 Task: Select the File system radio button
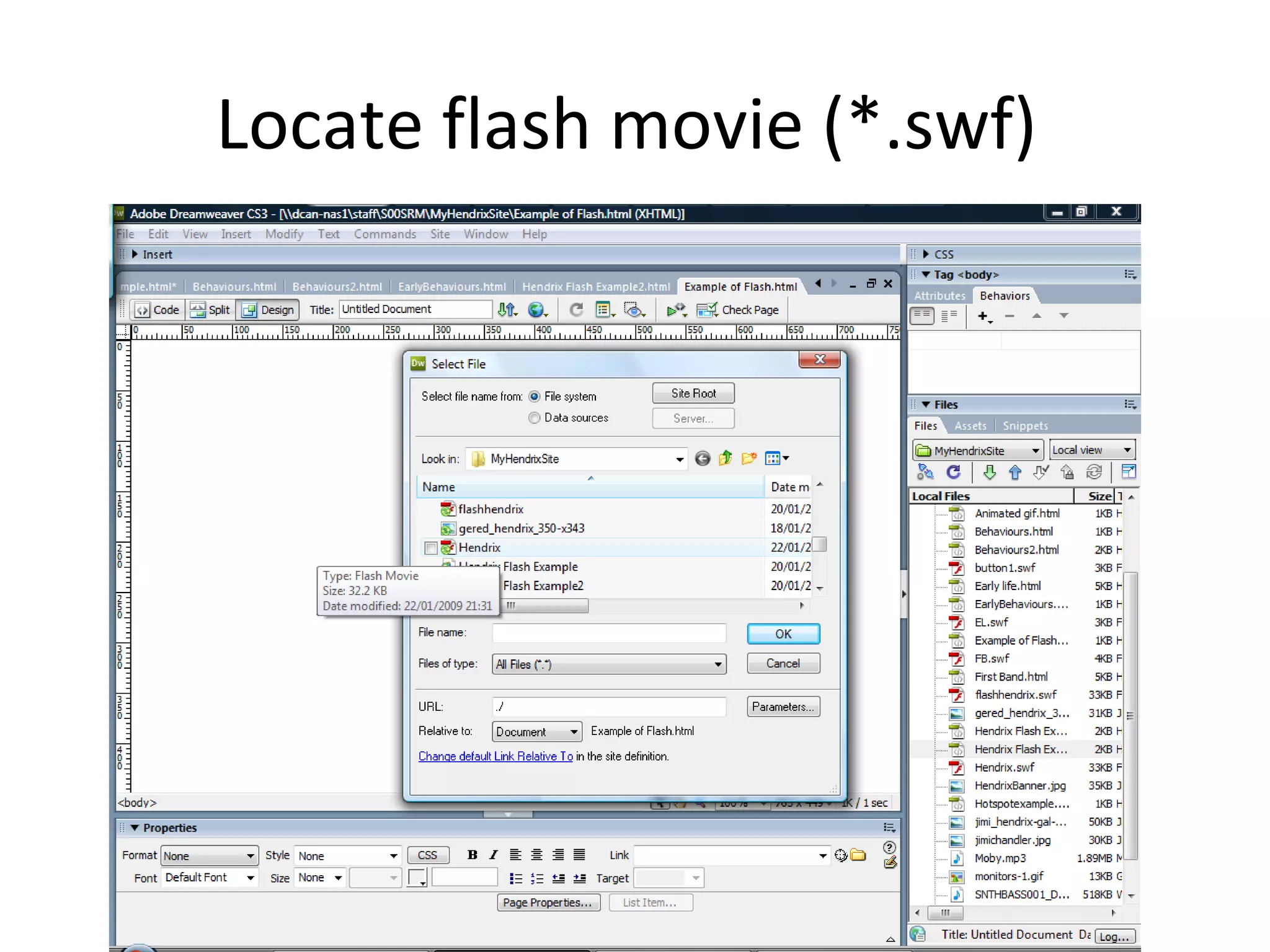(x=534, y=397)
